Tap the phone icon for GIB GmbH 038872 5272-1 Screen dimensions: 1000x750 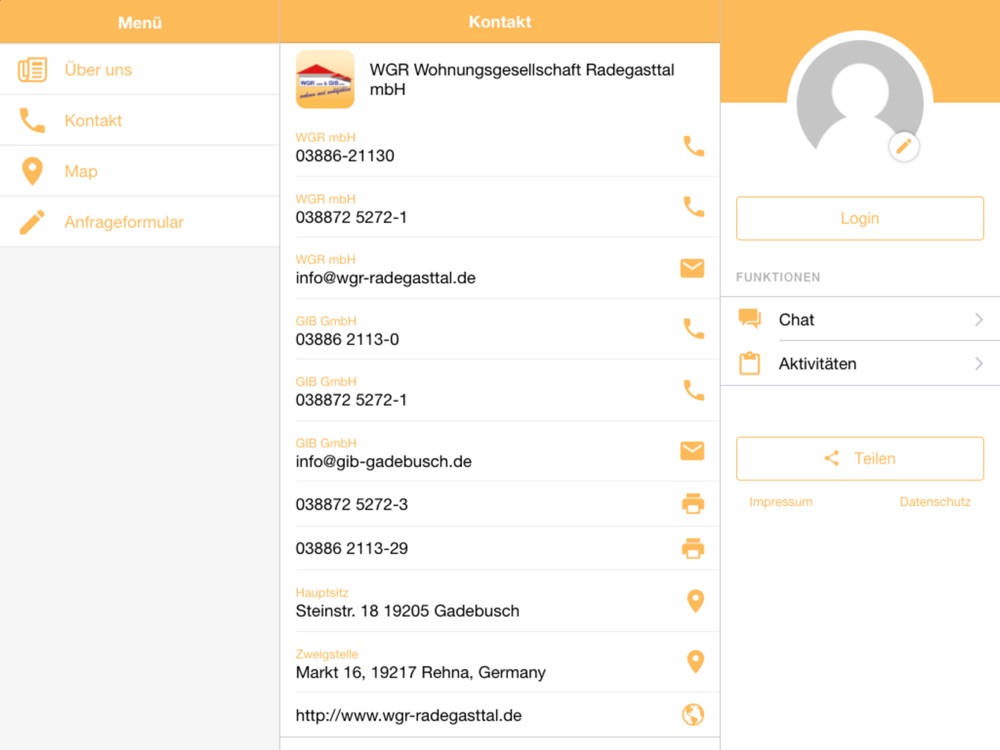tap(693, 390)
